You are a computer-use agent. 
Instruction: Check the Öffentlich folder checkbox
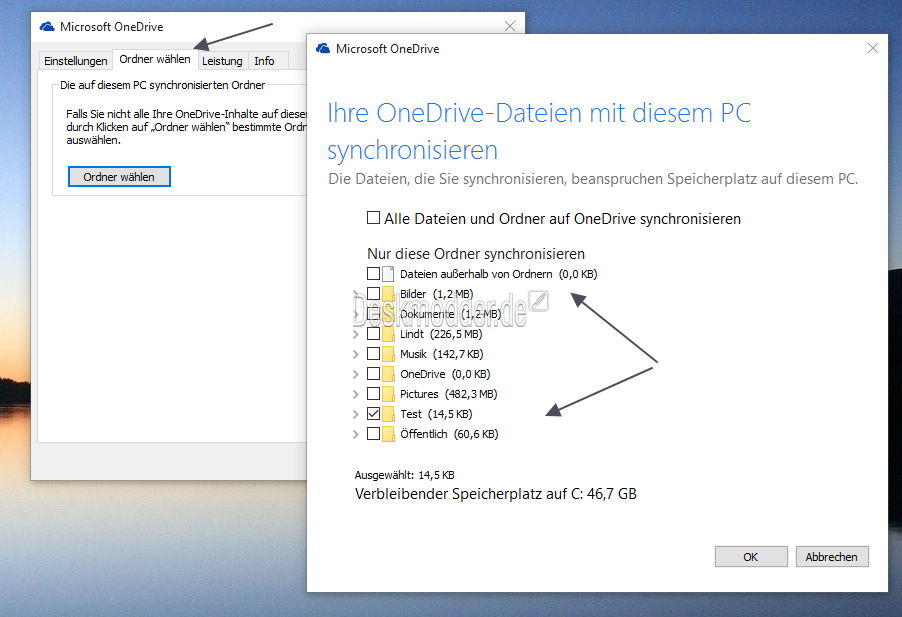coord(373,434)
